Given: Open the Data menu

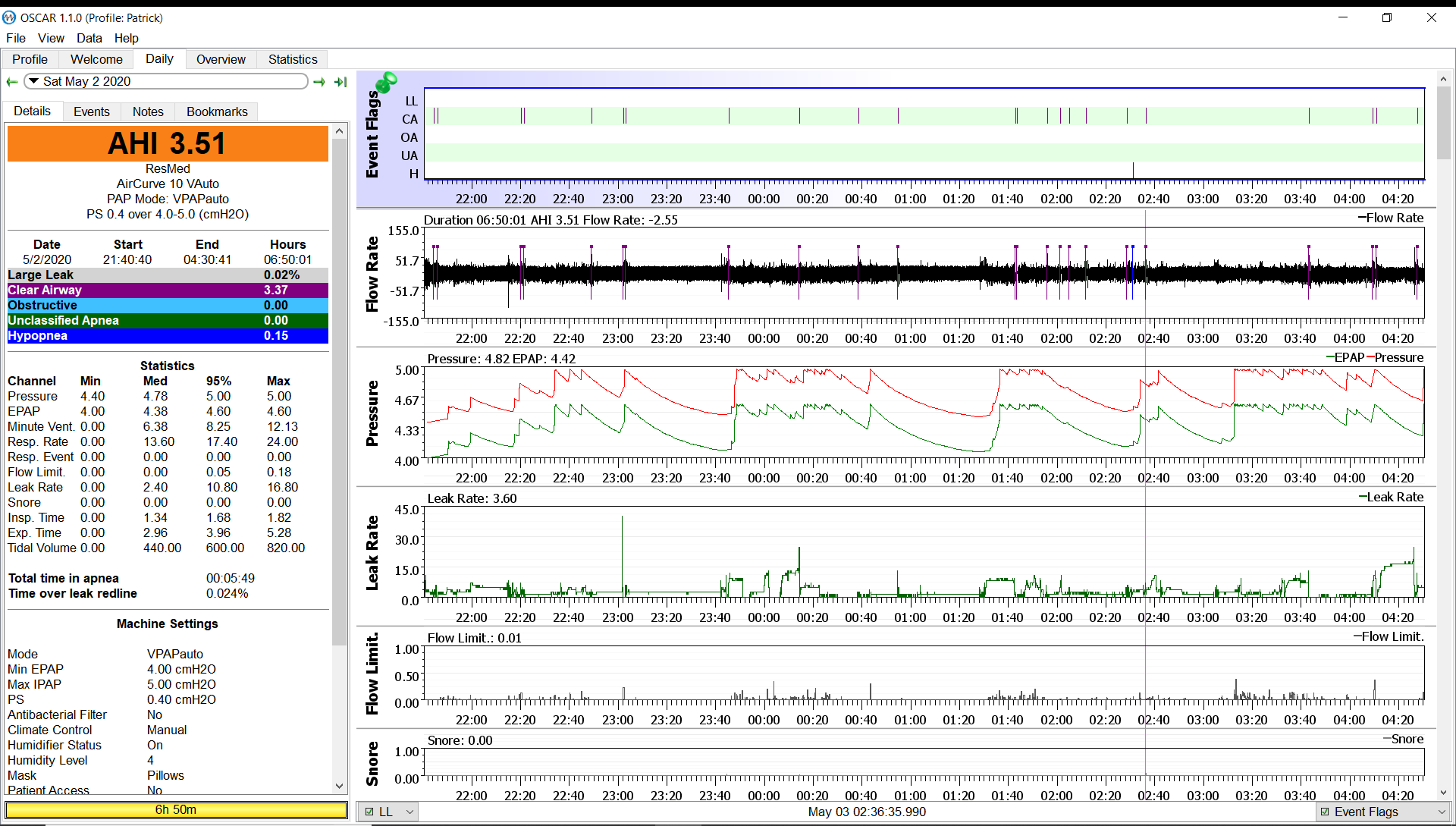Looking at the screenshot, I should point(89,38).
